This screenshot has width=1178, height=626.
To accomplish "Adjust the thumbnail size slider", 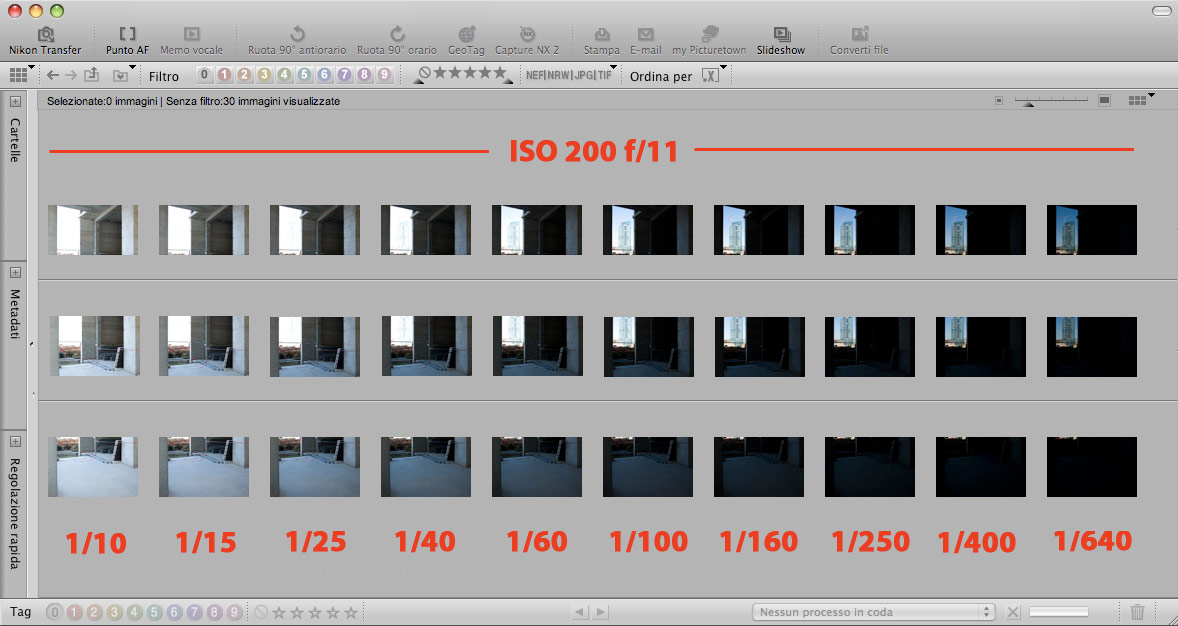I will point(1050,101).
